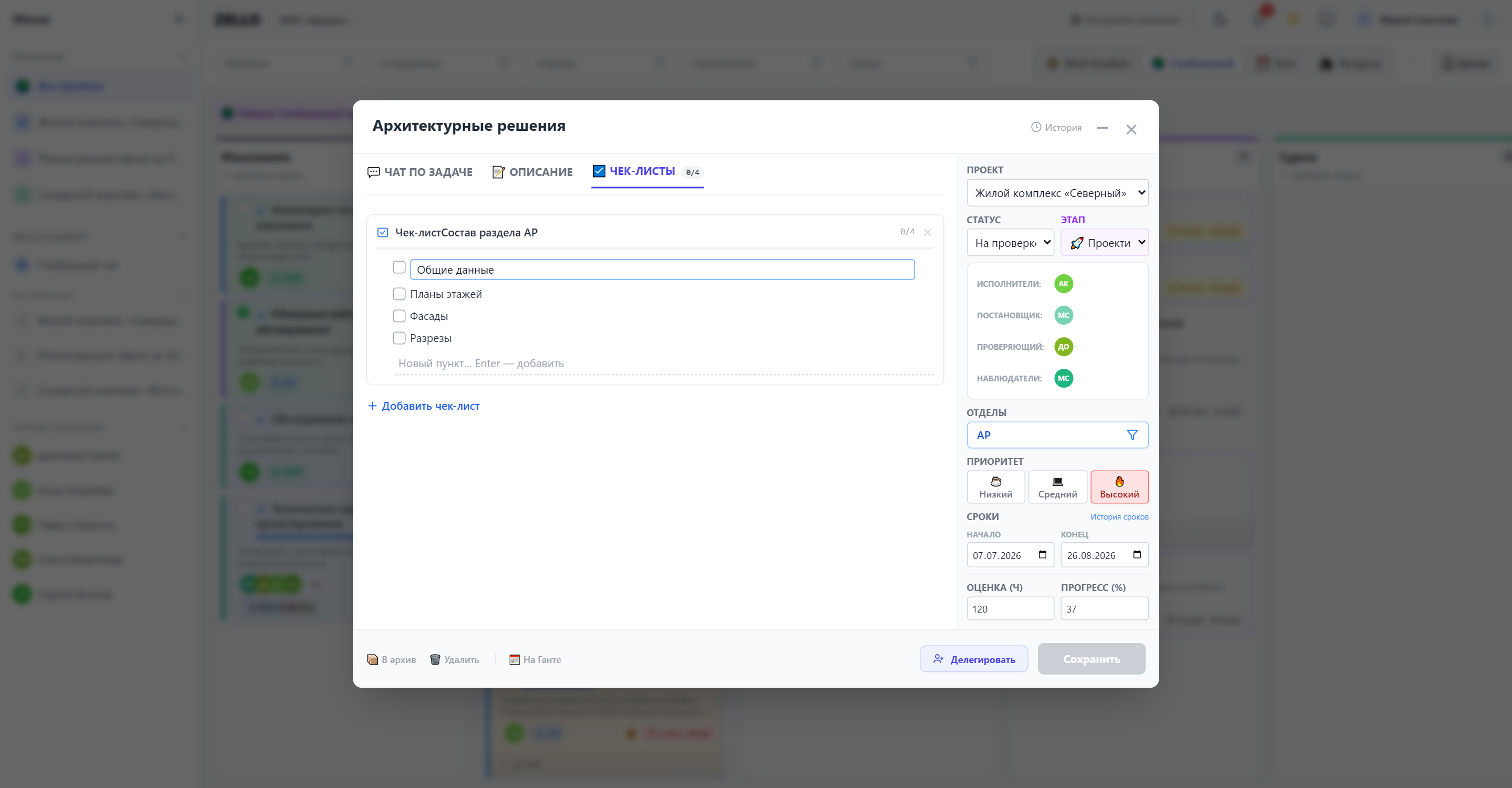1512x788 pixels.
Task: Click the Отделы field showing АР
Action: click(1057, 435)
